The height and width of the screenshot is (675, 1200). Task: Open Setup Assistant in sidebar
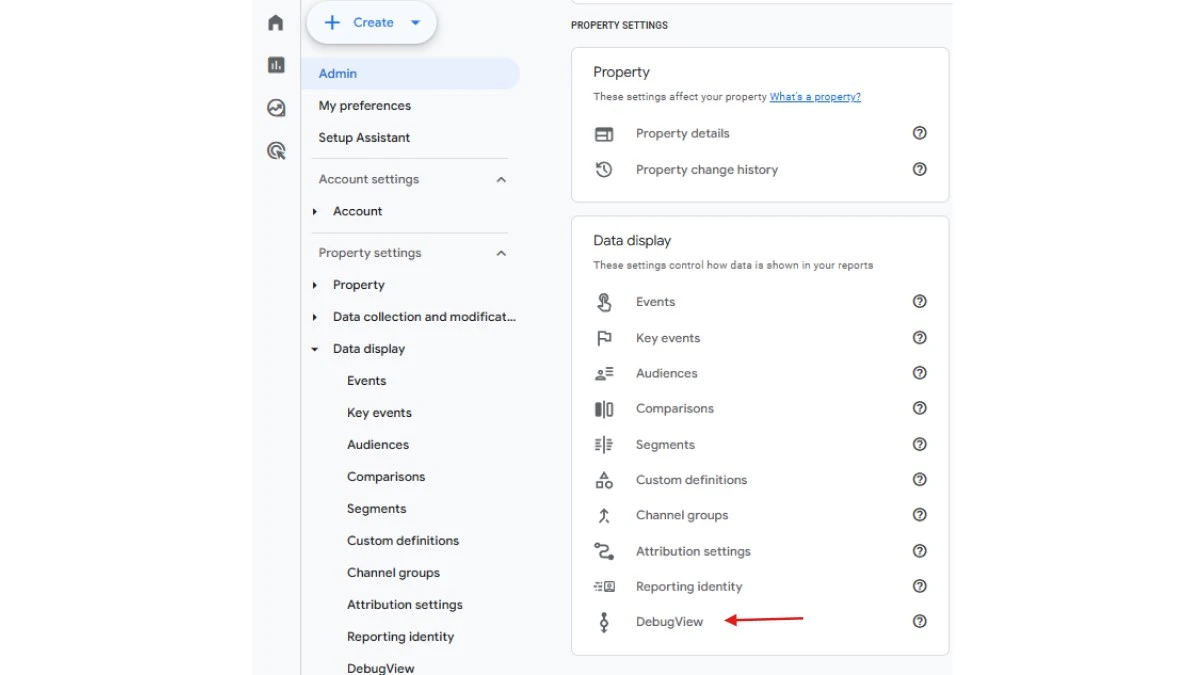tap(364, 138)
